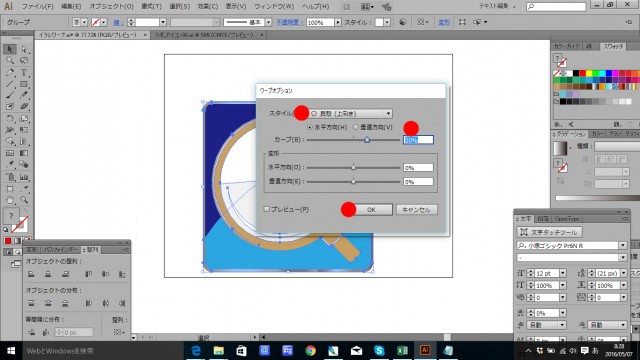Confirm warp options with OK

click(371, 210)
